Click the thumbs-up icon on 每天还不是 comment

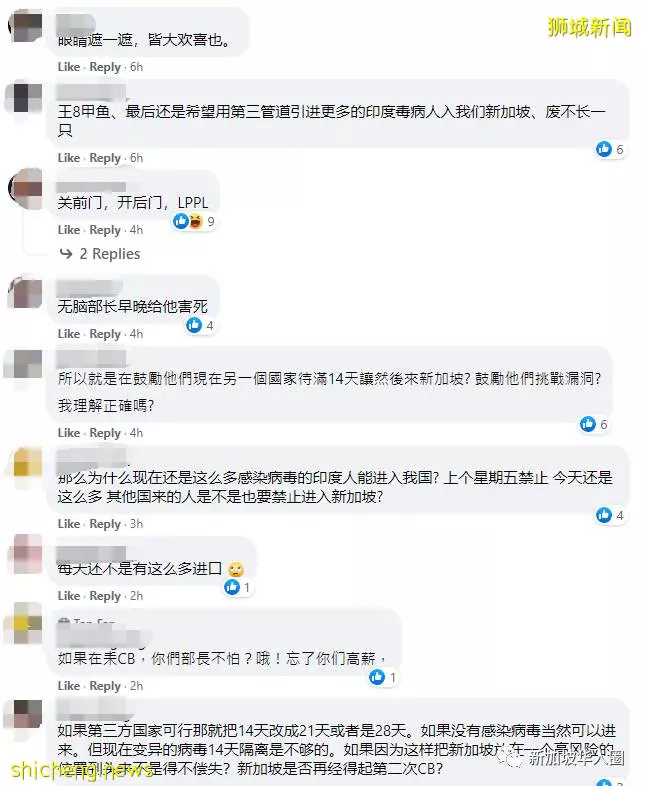point(232,586)
